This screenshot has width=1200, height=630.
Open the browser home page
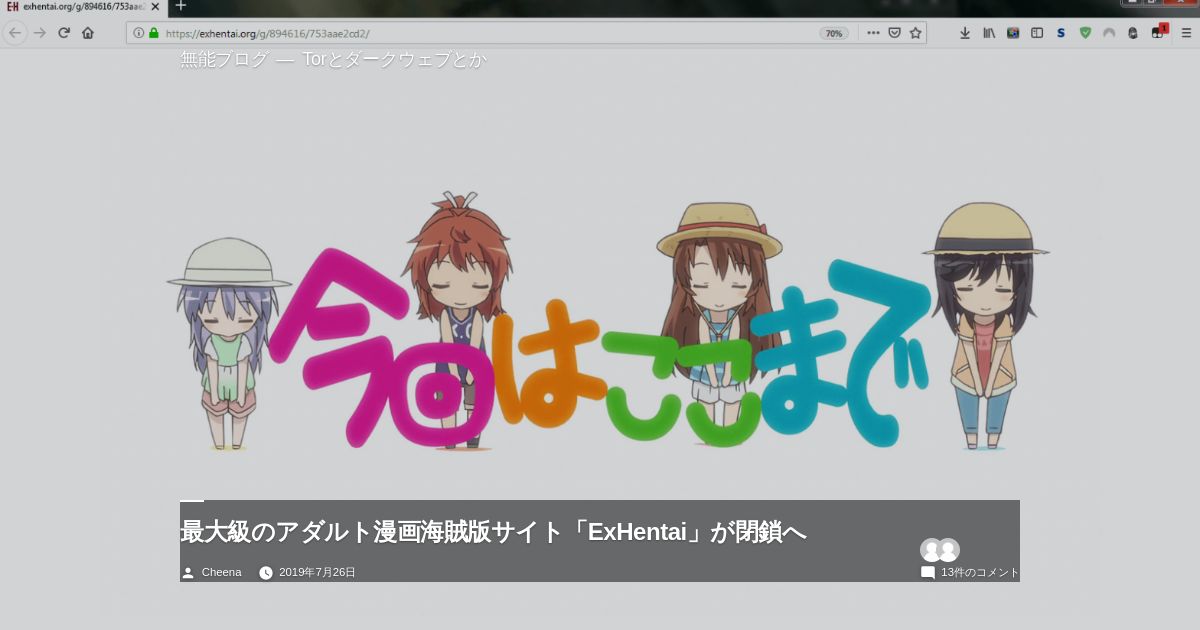(x=88, y=33)
